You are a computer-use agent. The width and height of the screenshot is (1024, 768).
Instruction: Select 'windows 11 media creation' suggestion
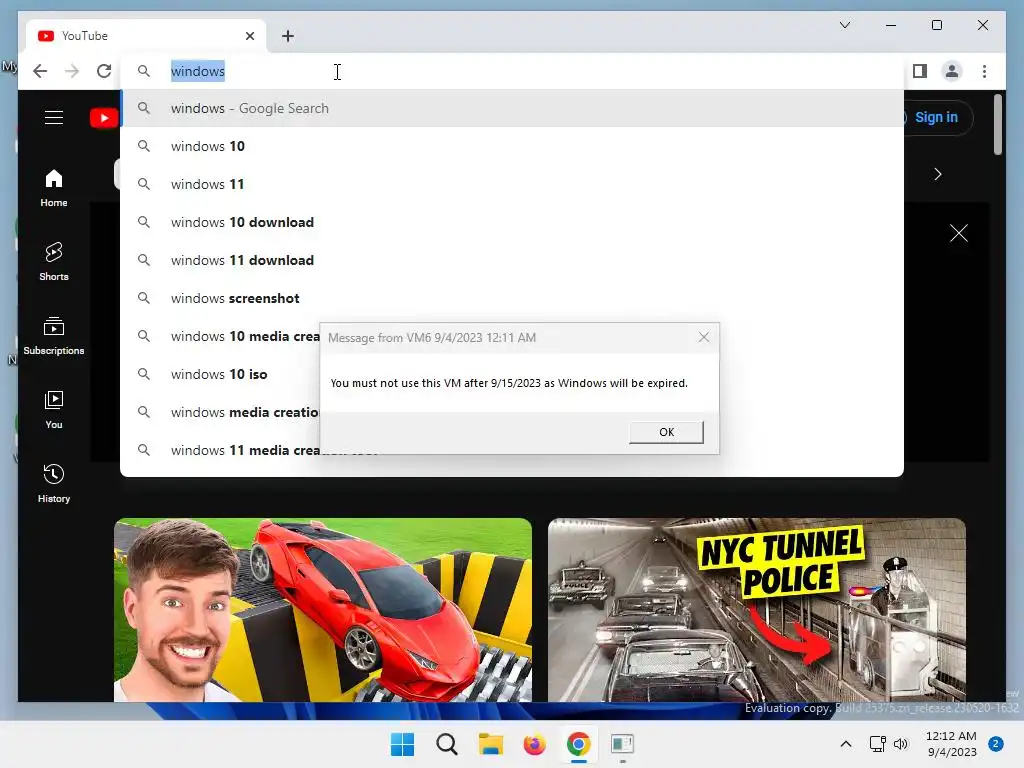[x=220, y=450]
